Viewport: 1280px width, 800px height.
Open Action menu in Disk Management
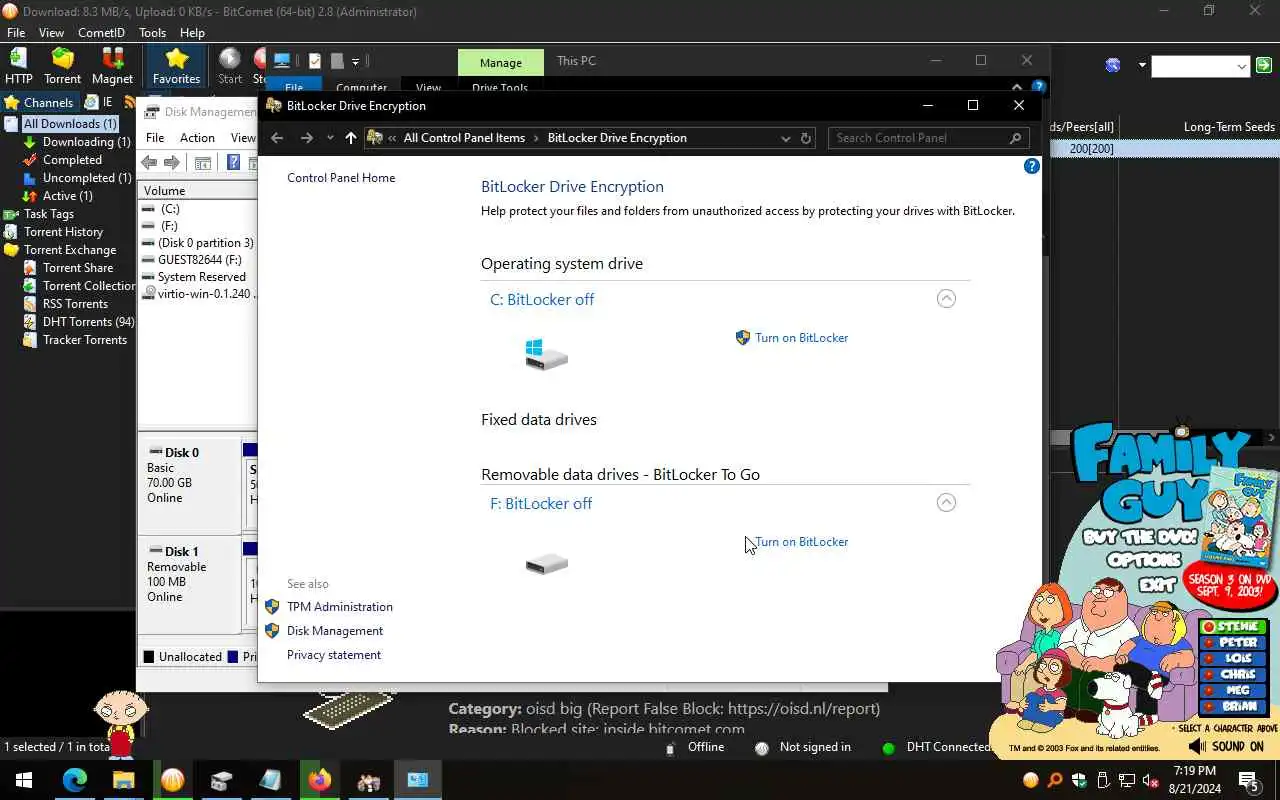[197, 138]
